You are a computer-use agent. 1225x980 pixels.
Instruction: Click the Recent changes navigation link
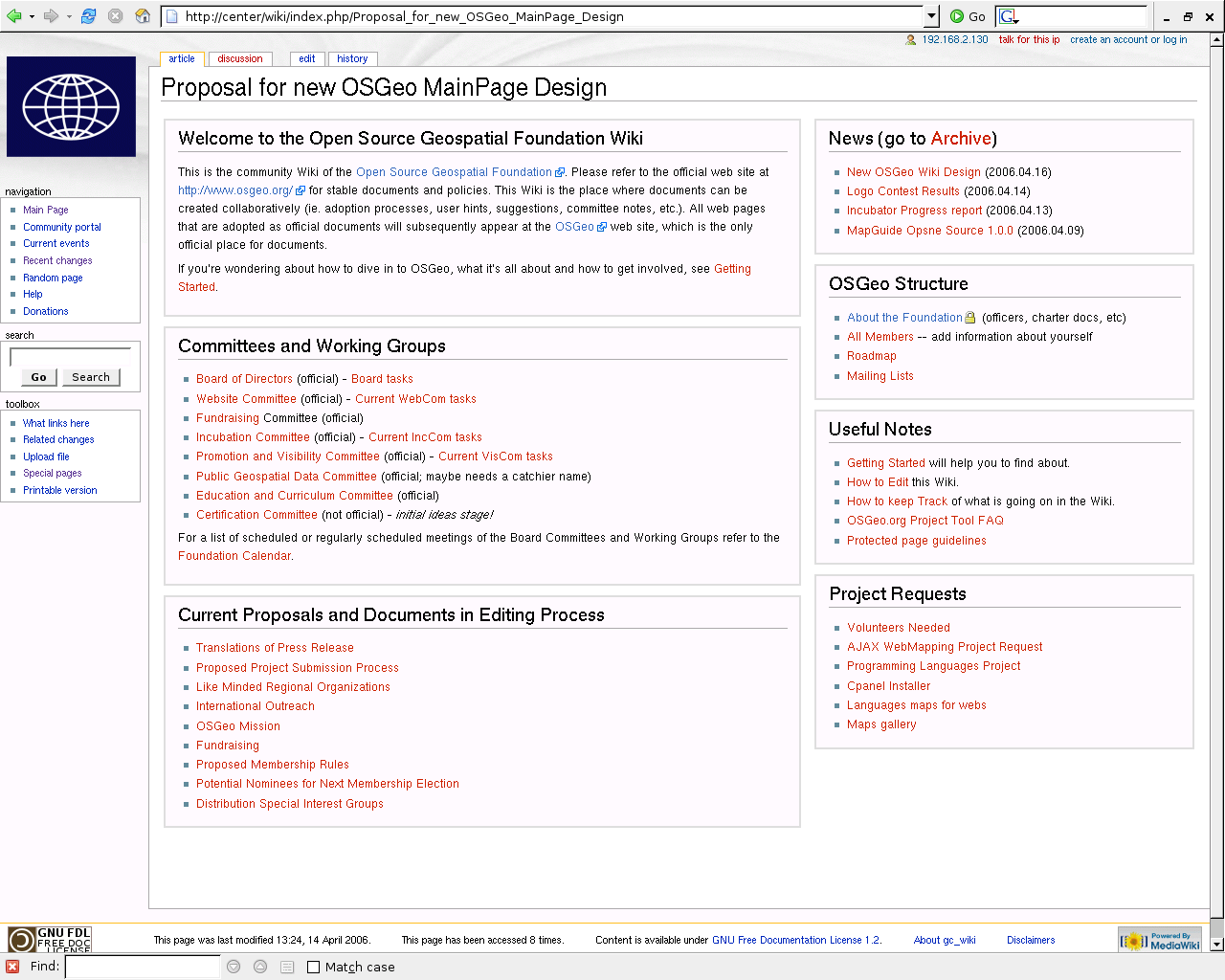coord(57,260)
